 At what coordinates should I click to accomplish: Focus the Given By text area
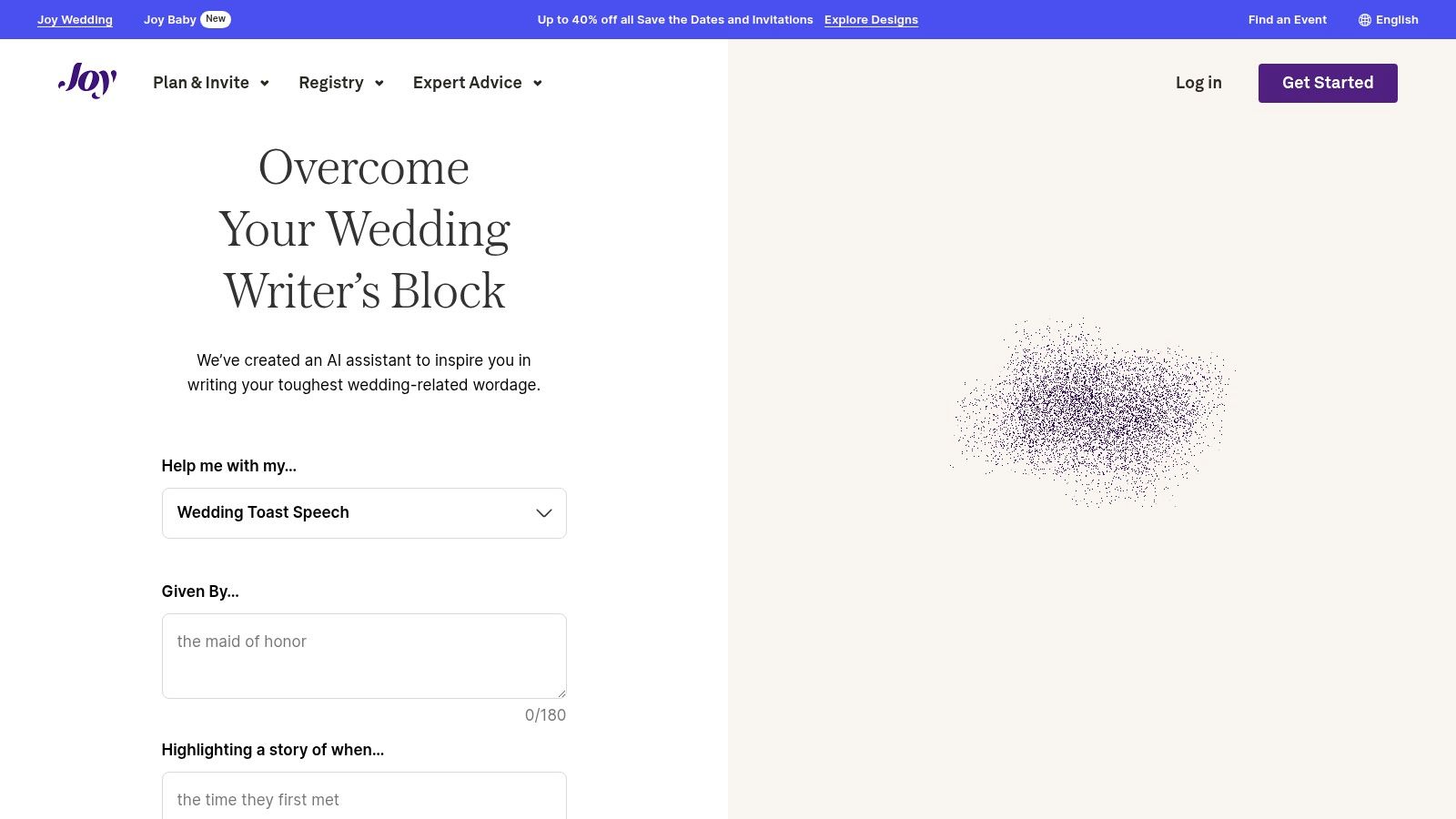coord(364,655)
